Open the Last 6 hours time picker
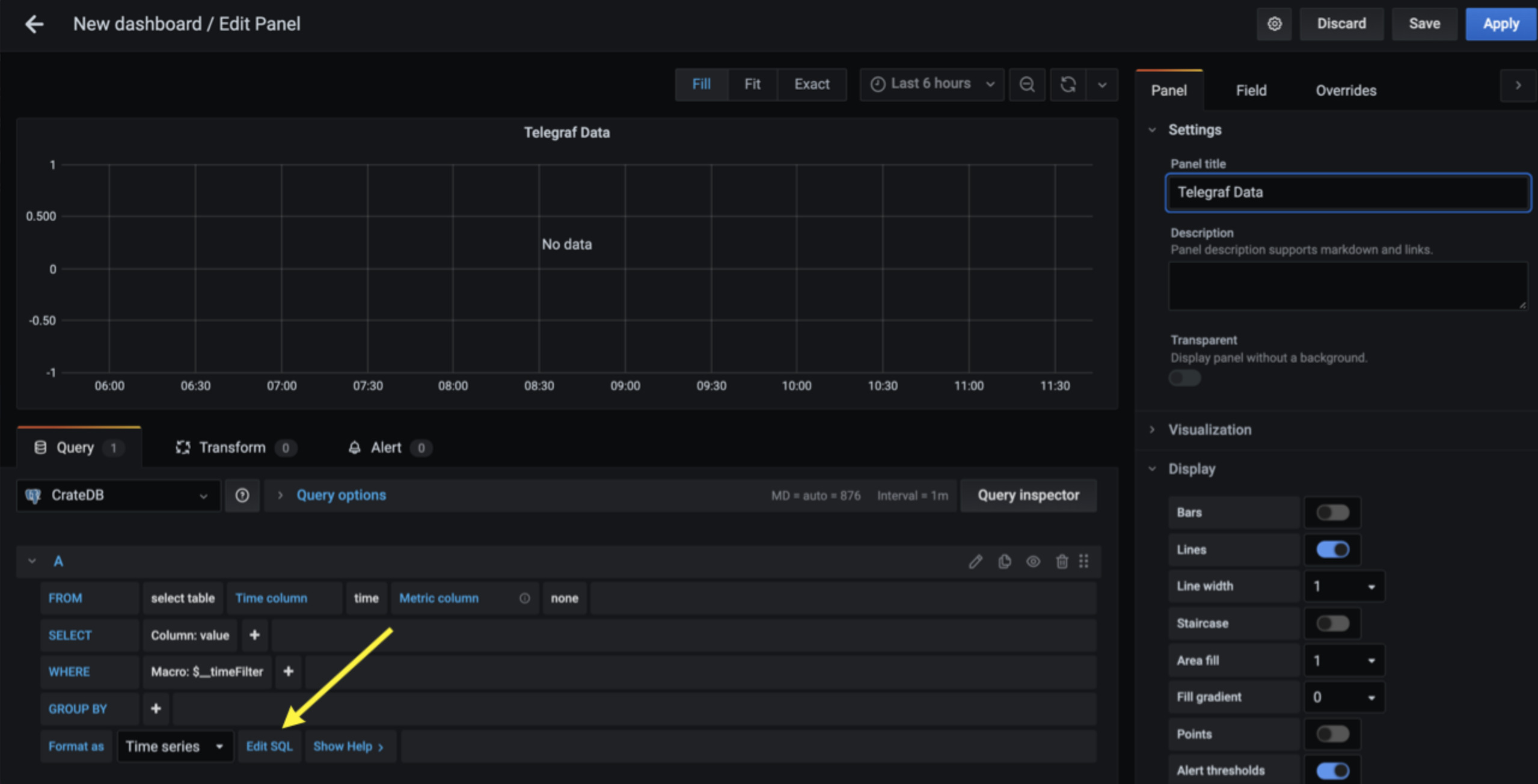Viewport: 1538px width, 784px height. (x=931, y=84)
